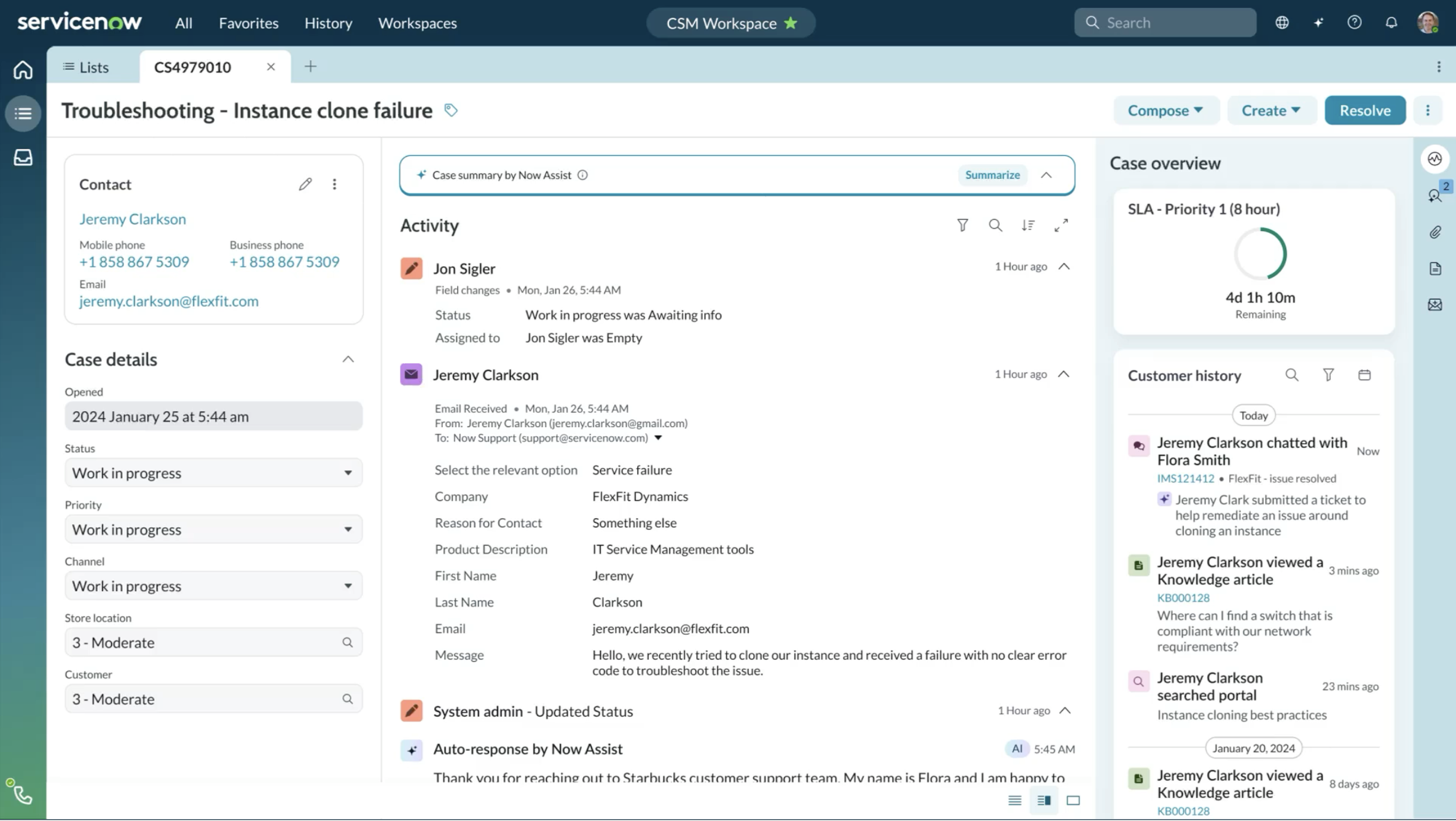Open the Compose dropdown button

(1165, 111)
